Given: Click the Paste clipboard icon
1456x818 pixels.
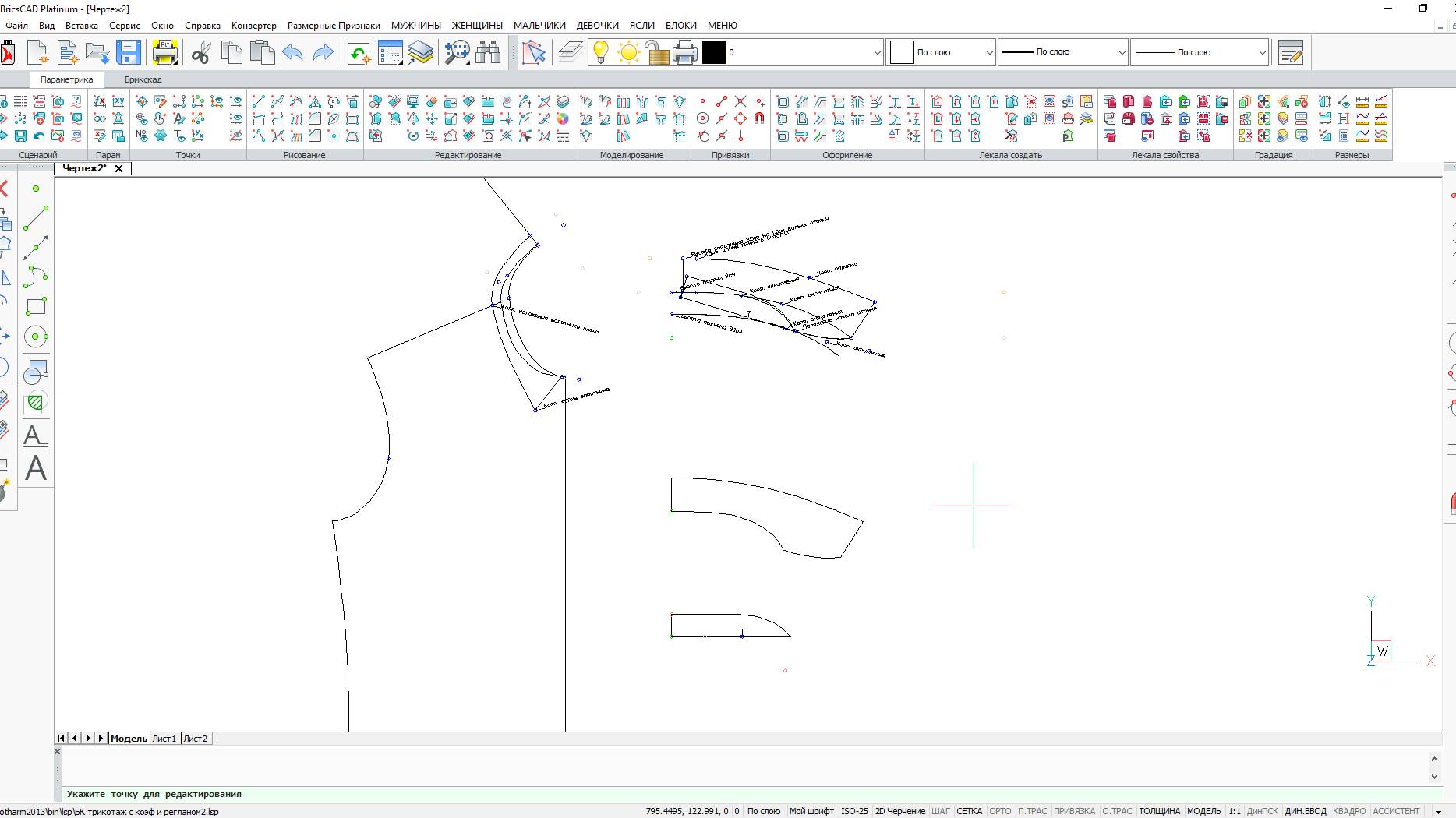Looking at the screenshot, I should click(262, 52).
